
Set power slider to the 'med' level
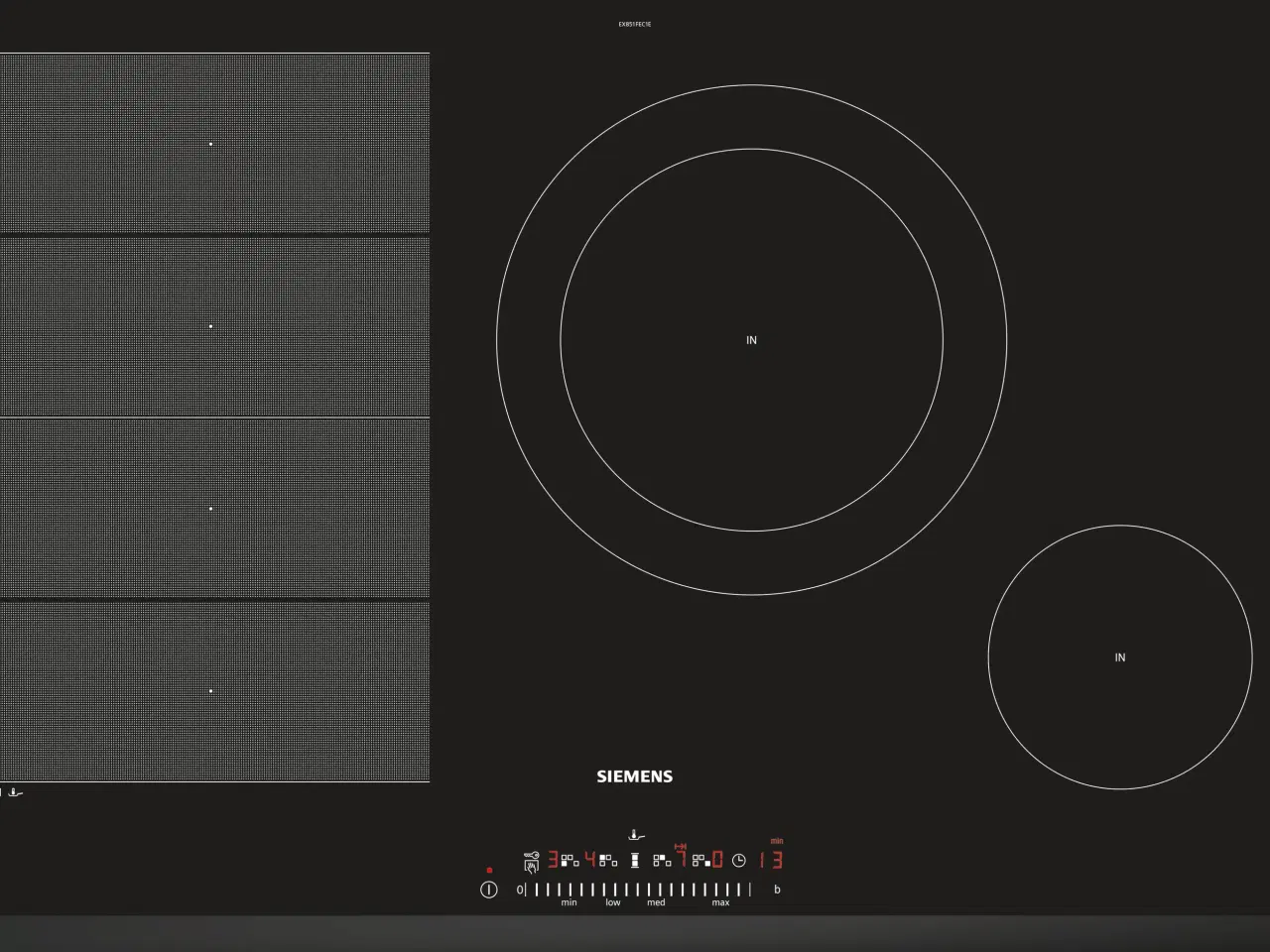pos(656,891)
